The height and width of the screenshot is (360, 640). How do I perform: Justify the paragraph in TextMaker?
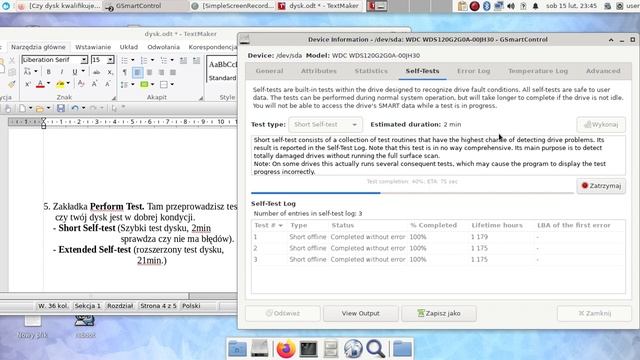click(x=173, y=72)
